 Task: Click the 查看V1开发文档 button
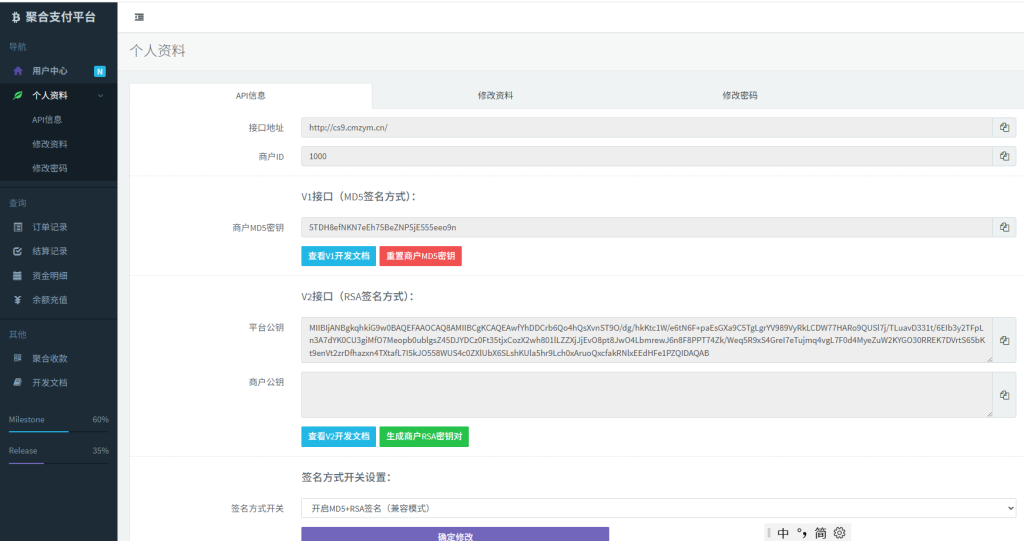coord(338,257)
